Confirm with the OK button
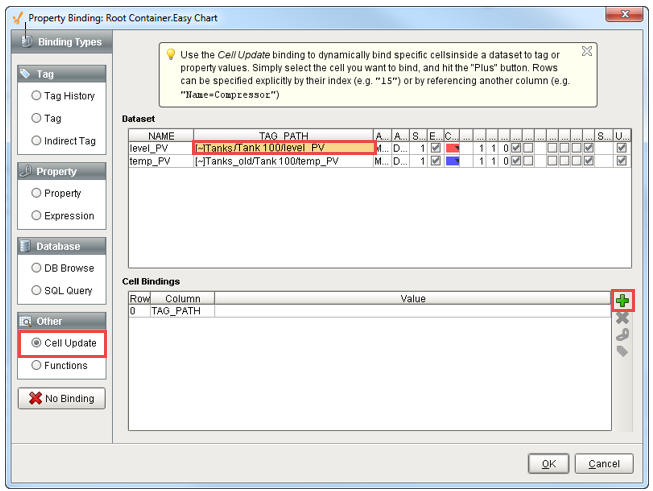Viewport: 653px width, 491px height. [x=548, y=464]
